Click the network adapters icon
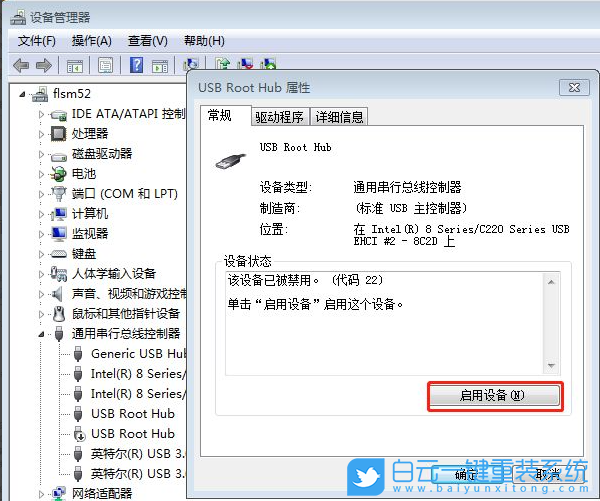This screenshot has width=600, height=501. pos(59,493)
